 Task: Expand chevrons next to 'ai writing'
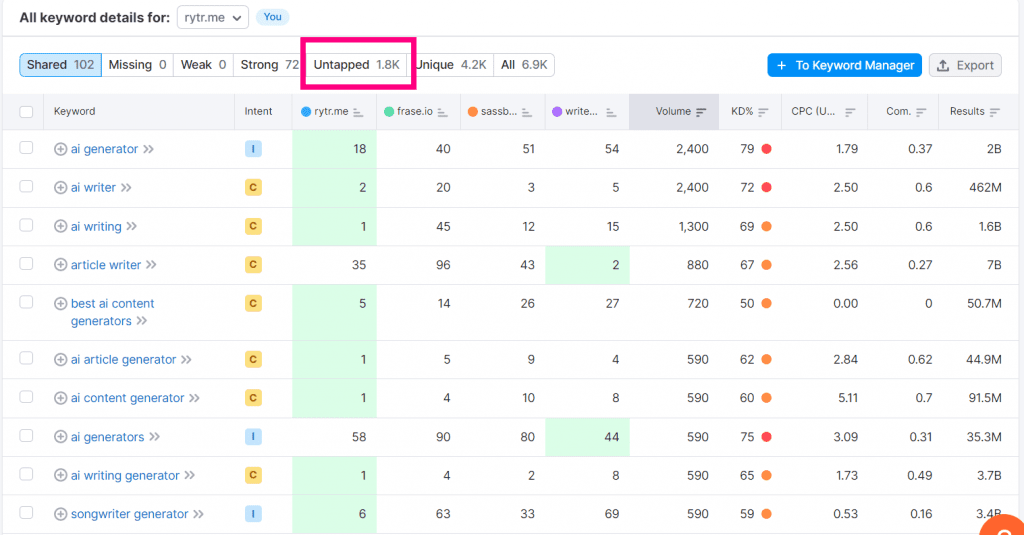coord(132,226)
